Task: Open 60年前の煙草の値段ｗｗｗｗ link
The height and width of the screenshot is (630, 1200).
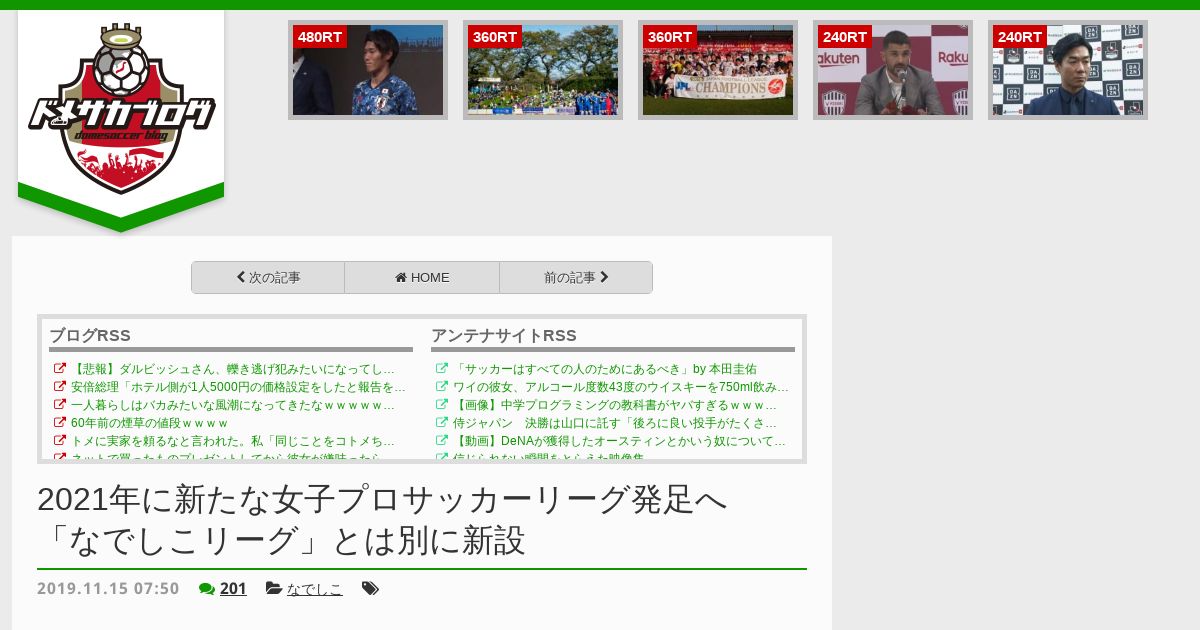Action: click(150, 423)
